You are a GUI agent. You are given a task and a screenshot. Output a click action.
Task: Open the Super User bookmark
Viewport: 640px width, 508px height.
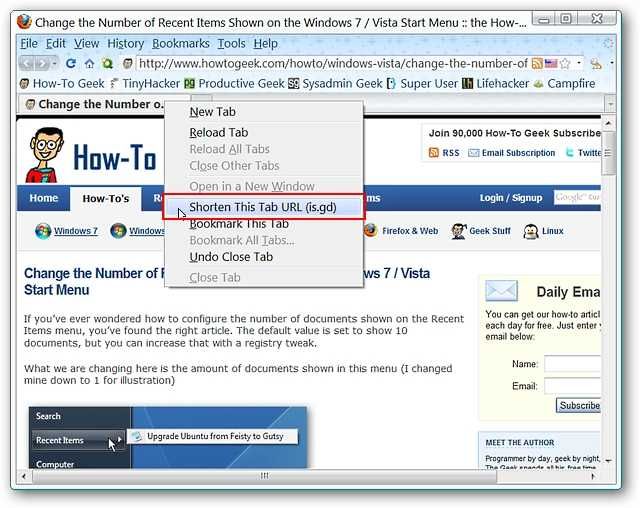[422, 84]
